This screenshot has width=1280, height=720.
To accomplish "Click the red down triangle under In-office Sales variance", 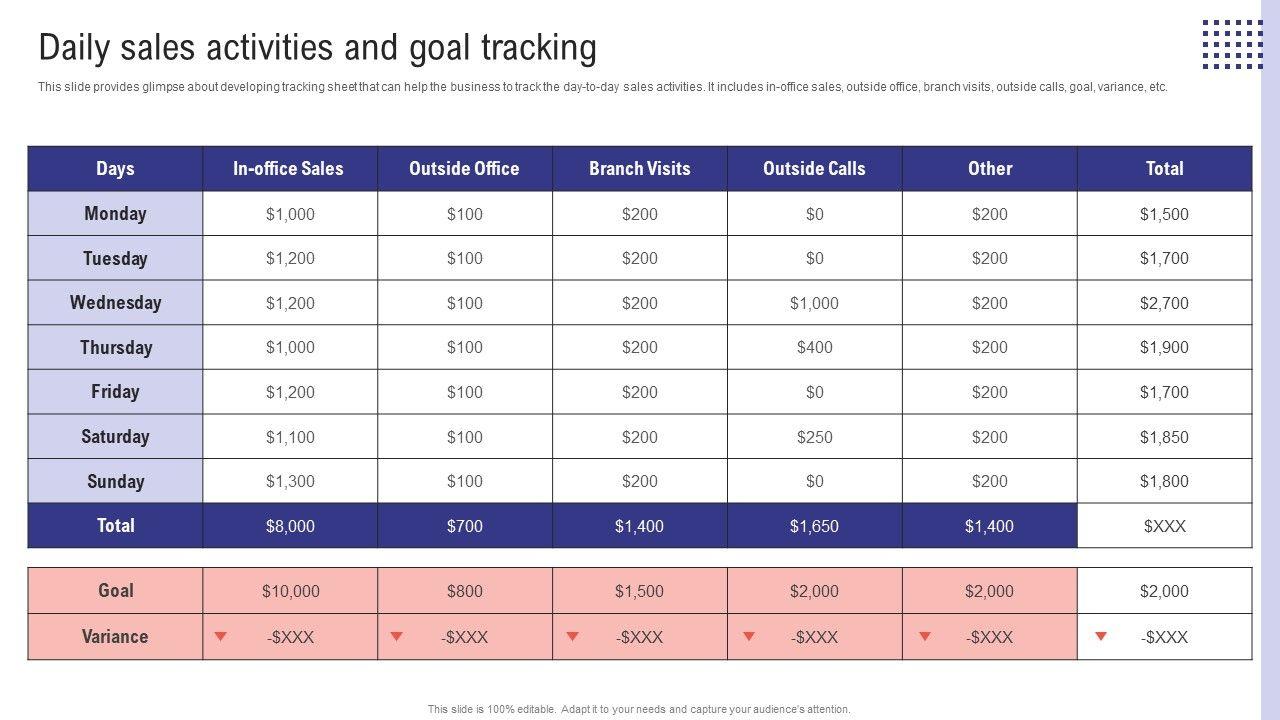I will [x=221, y=636].
